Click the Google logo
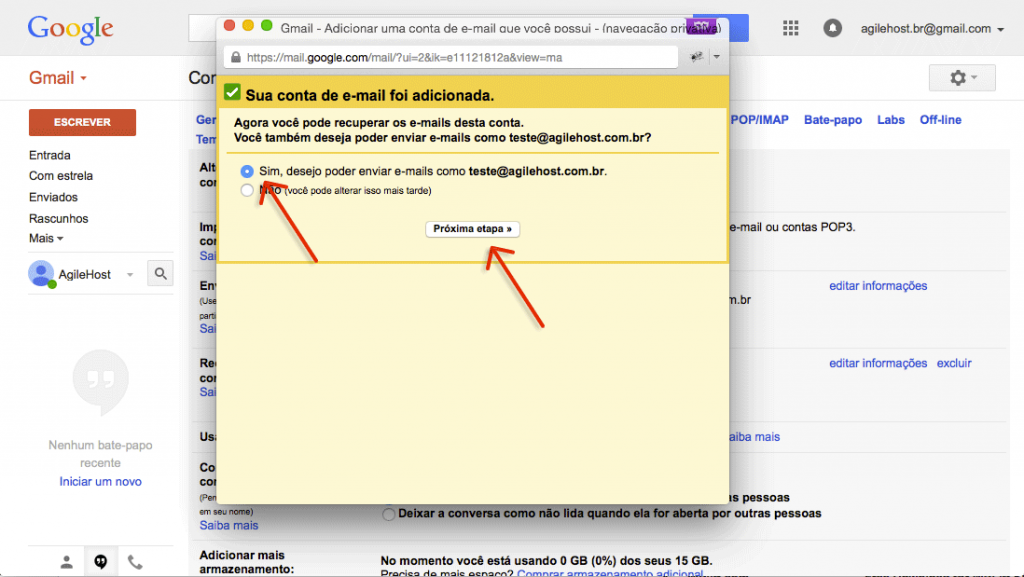1024x577 pixels. [x=71, y=29]
